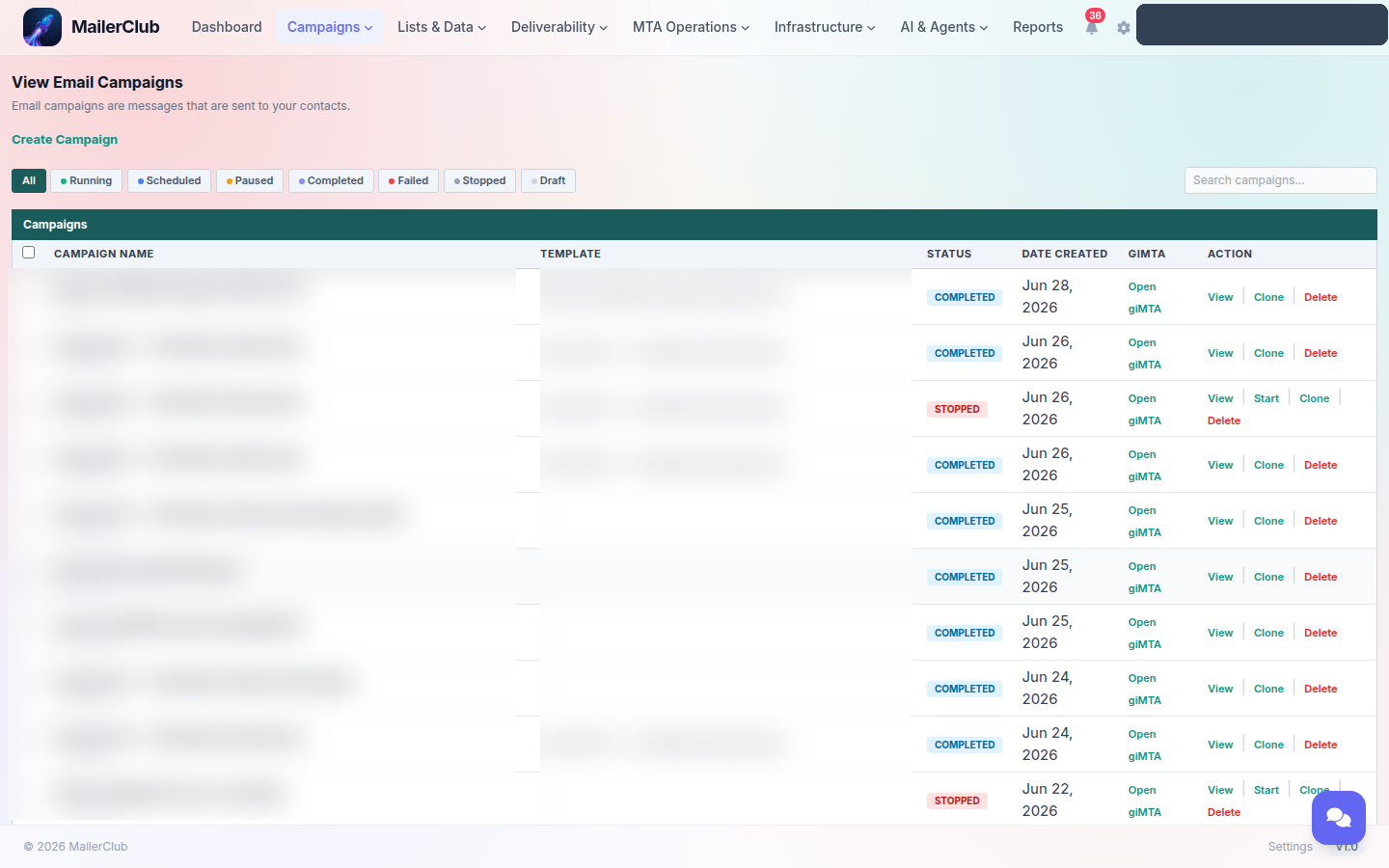This screenshot has width=1389, height=868.
Task: Expand the Lists & Data menu
Action: (x=442, y=27)
